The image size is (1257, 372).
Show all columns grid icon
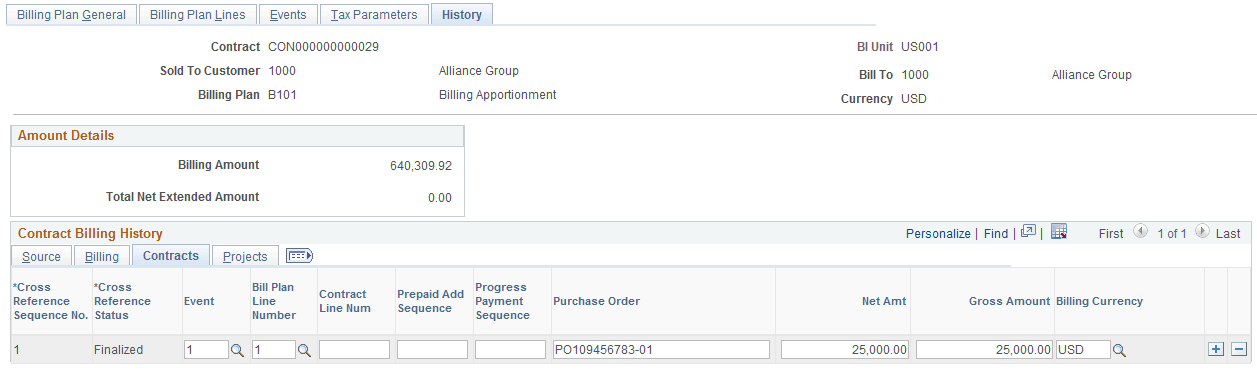click(300, 256)
